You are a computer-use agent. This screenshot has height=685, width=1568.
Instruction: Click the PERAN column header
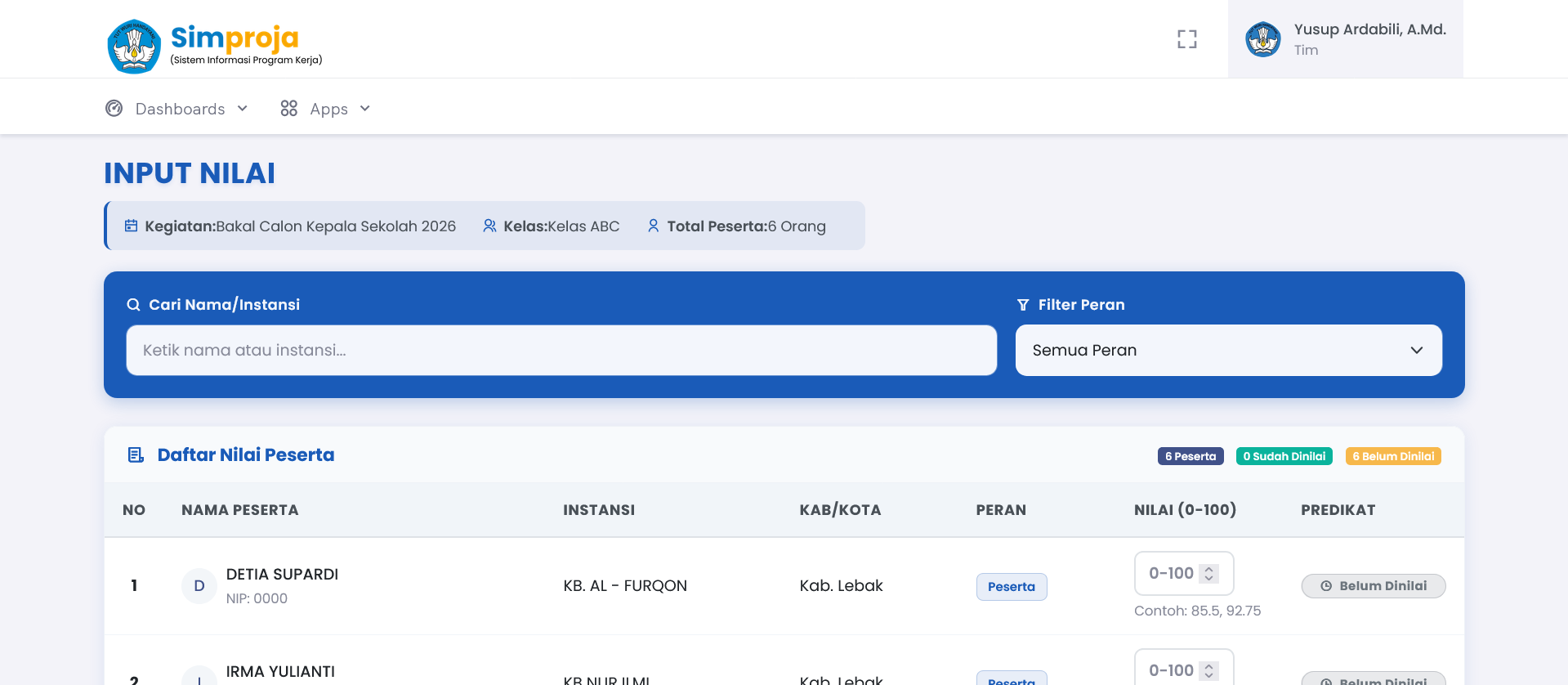click(1001, 510)
